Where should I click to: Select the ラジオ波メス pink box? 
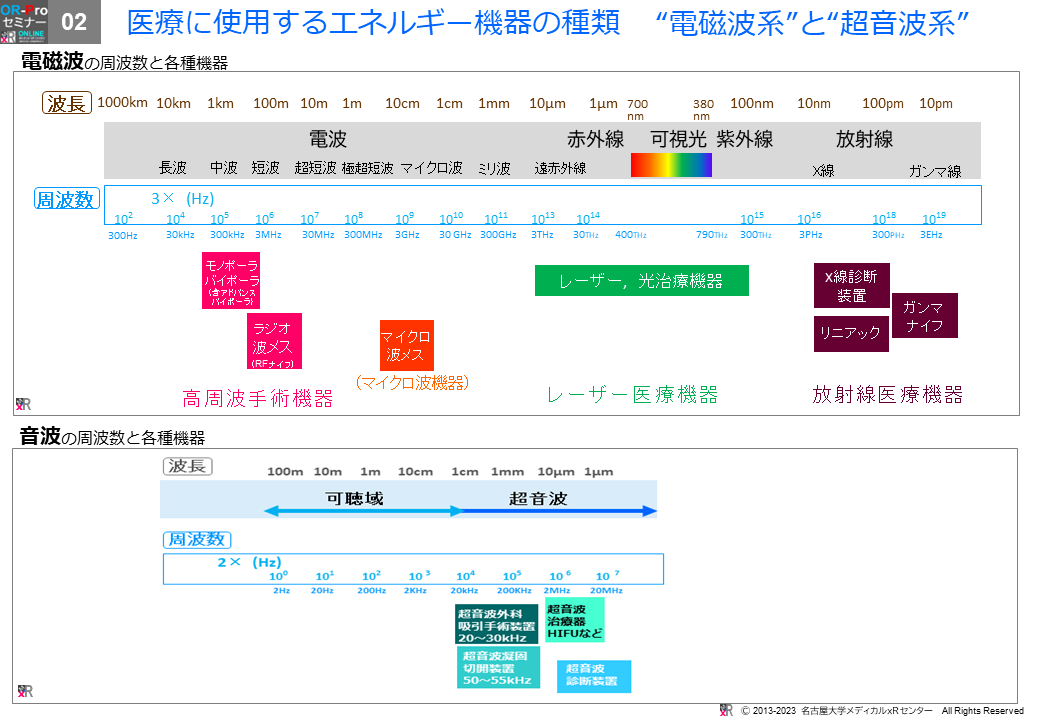pyautogui.click(x=274, y=341)
